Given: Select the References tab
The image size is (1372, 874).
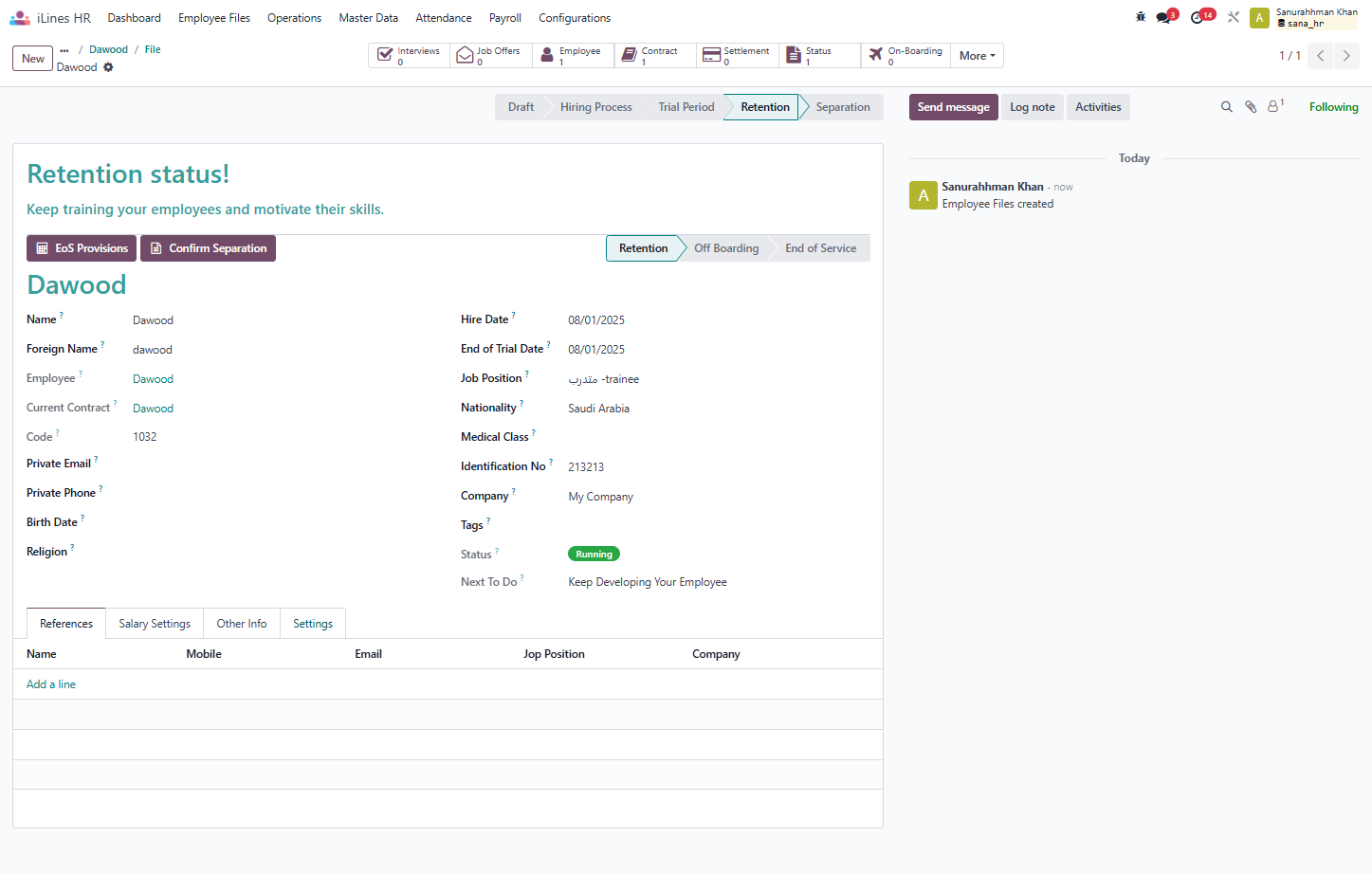Looking at the screenshot, I should point(66,624).
